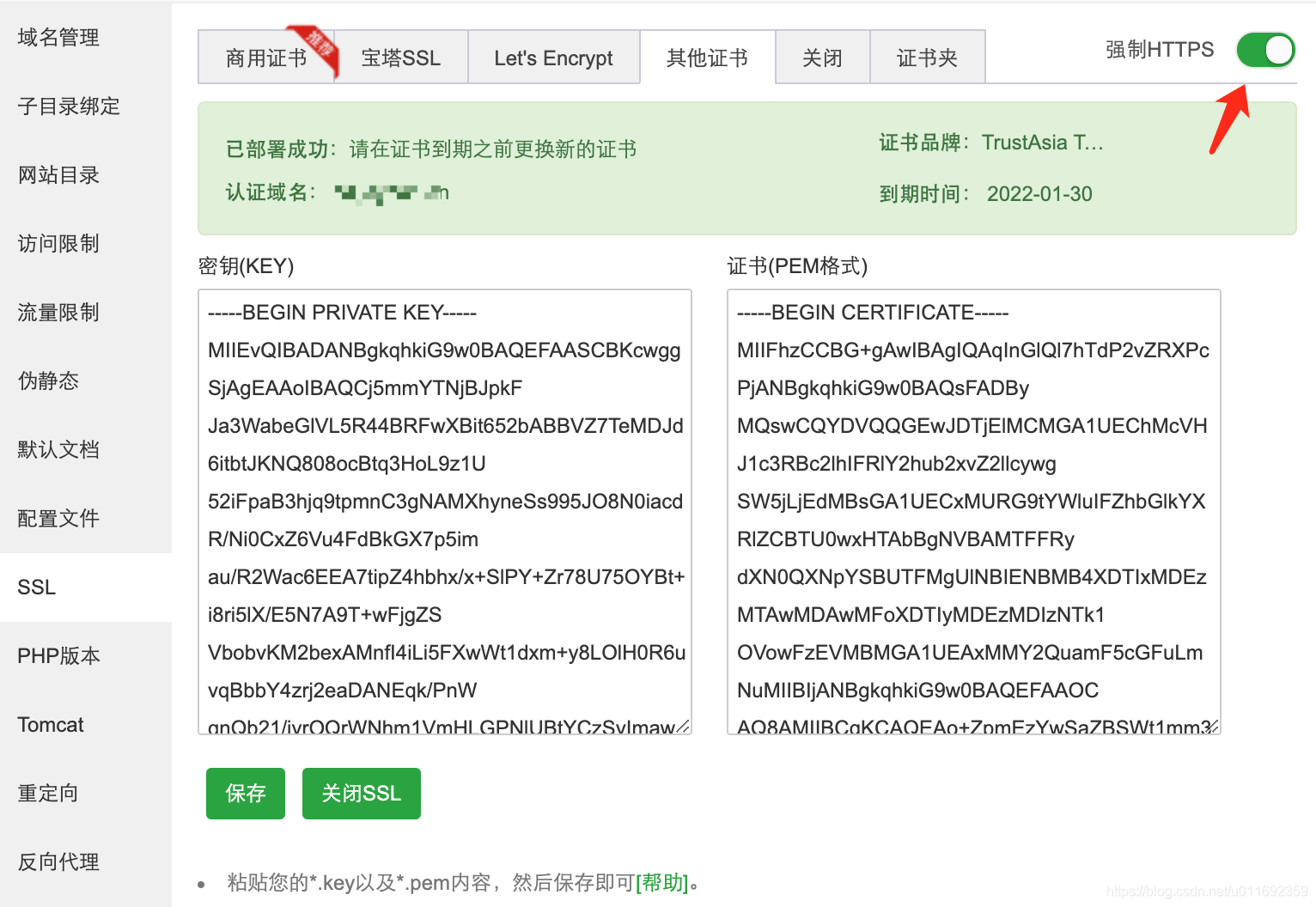
Task: Open the 宝塔SSL tab
Action: click(401, 57)
